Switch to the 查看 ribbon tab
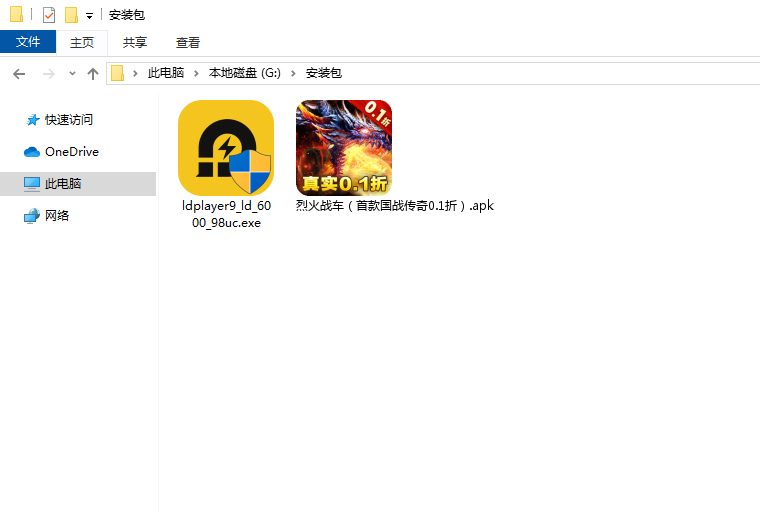Image resolution: width=760 pixels, height=512 pixels. coord(188,42)
